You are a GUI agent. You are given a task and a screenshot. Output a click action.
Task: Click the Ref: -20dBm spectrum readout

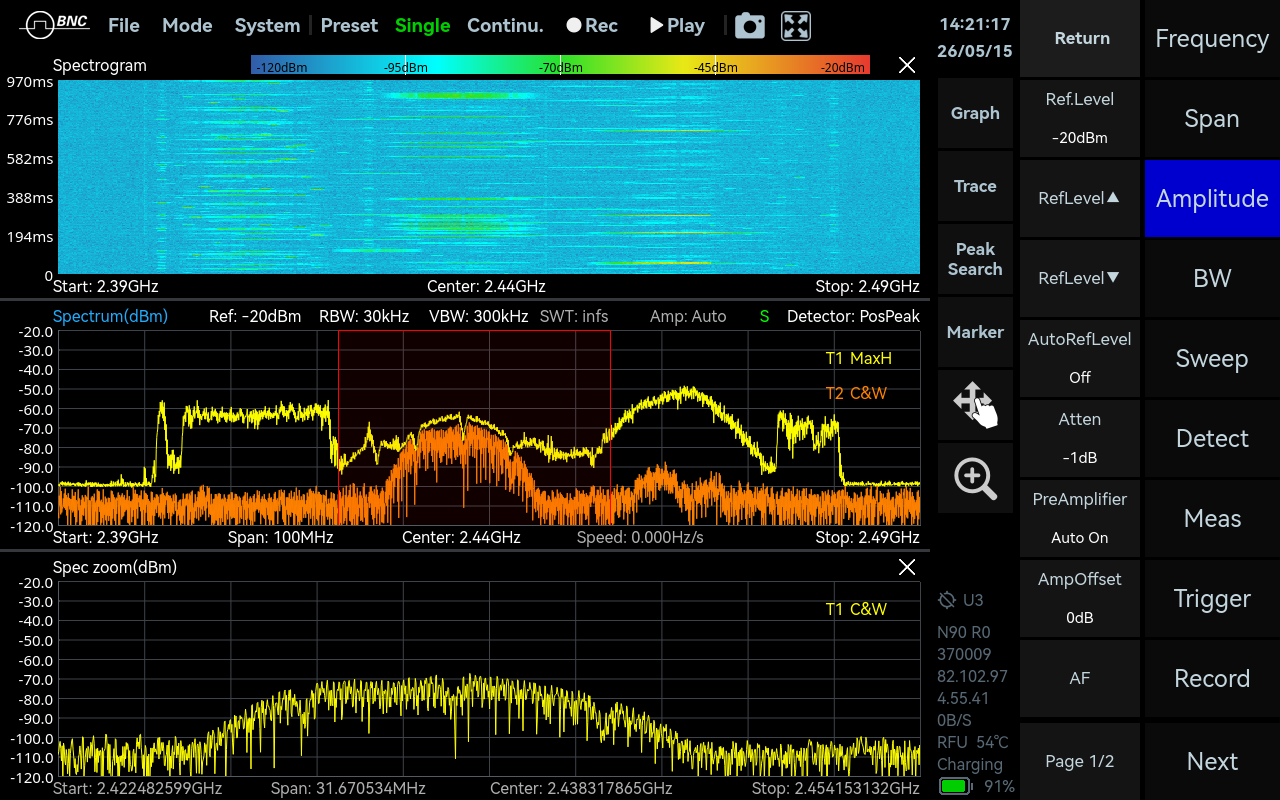(x=255, y=316)
